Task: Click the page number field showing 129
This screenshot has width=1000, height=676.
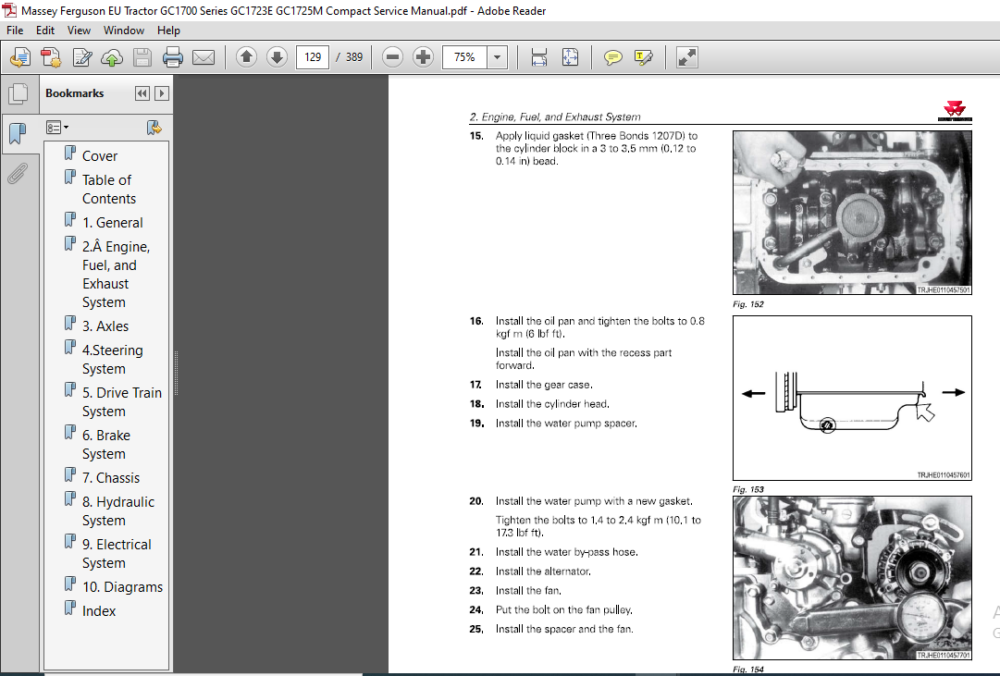Action: point(312,57)
